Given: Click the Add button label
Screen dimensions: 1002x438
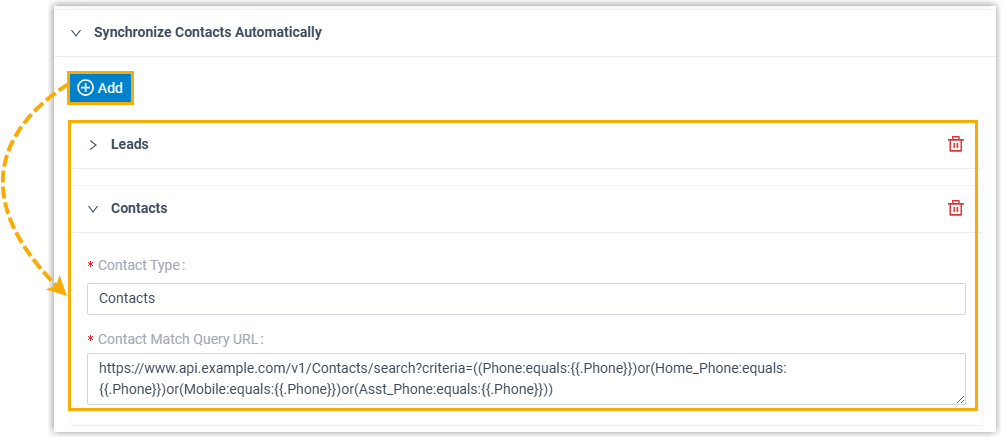Looking at the screenshot, I should click(110, 88).
